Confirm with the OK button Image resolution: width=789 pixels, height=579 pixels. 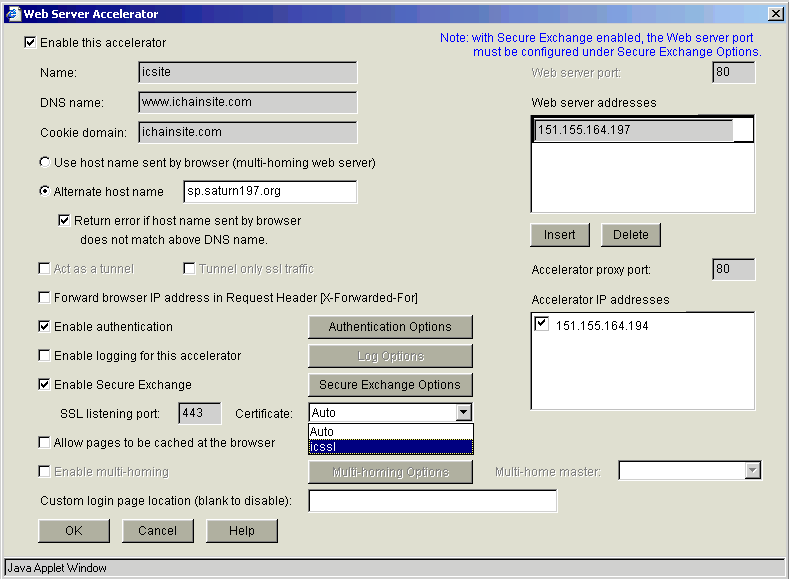point(73,531)
